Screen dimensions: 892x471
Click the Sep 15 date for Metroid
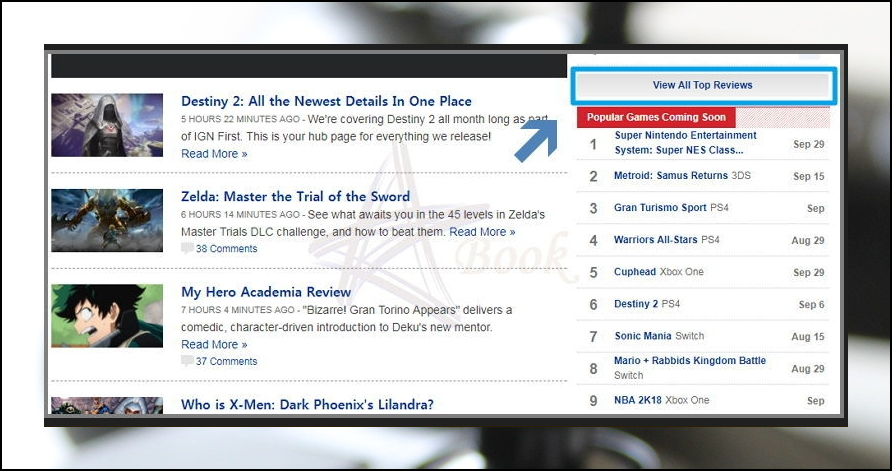(x=808, y=176)
